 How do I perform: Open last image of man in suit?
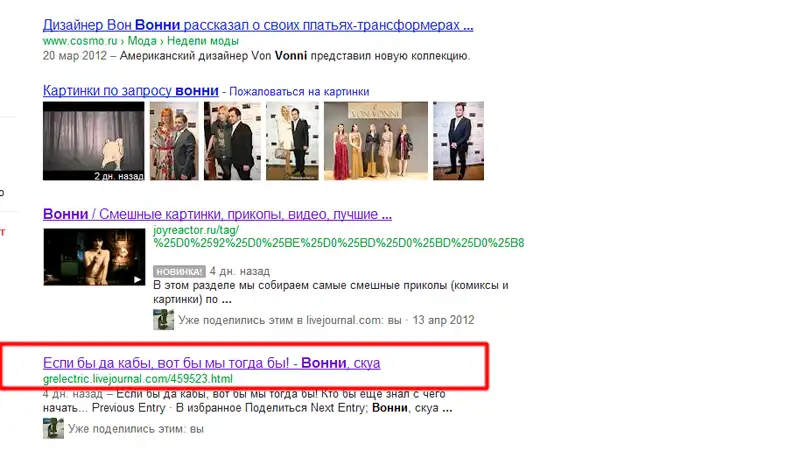[x=459, y=141]
